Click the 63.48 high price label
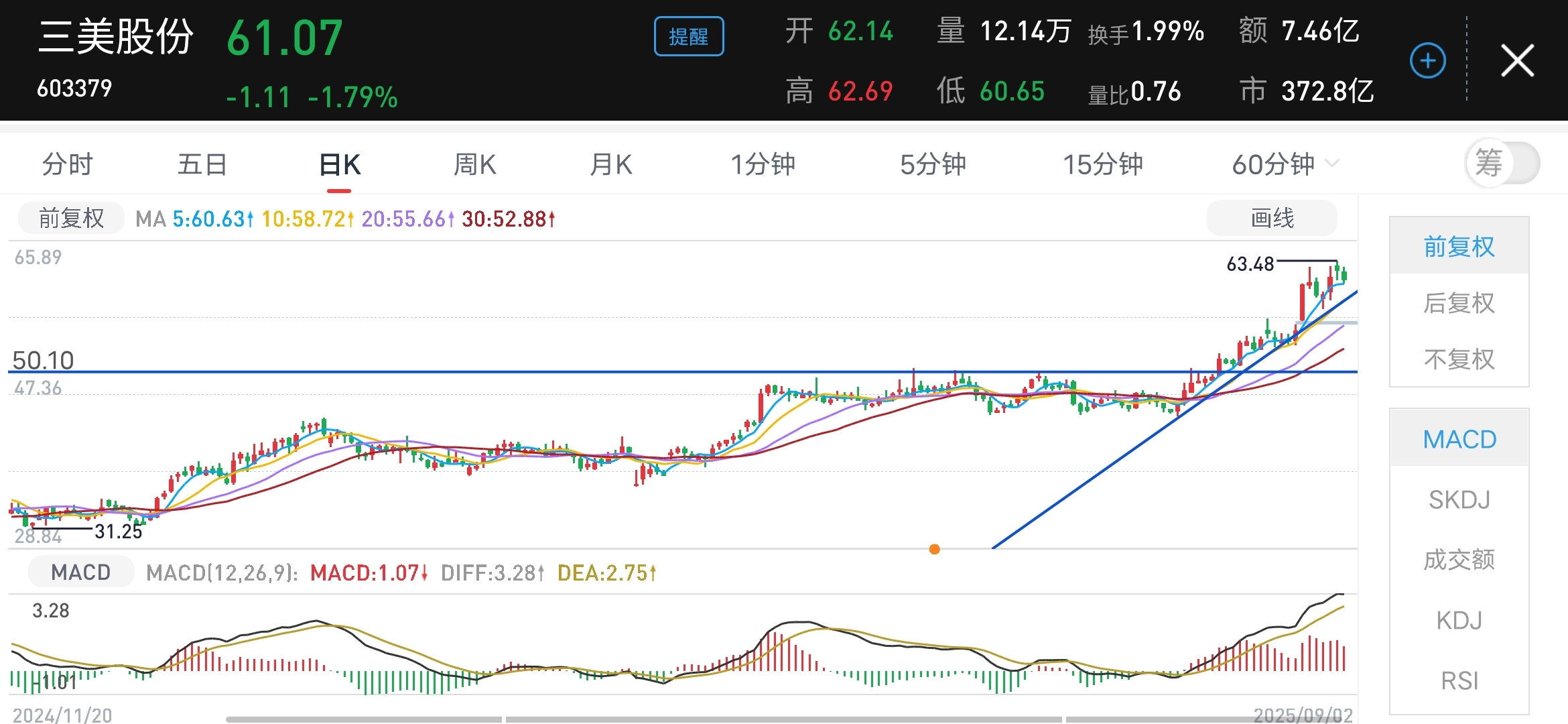 [1250, 264]
